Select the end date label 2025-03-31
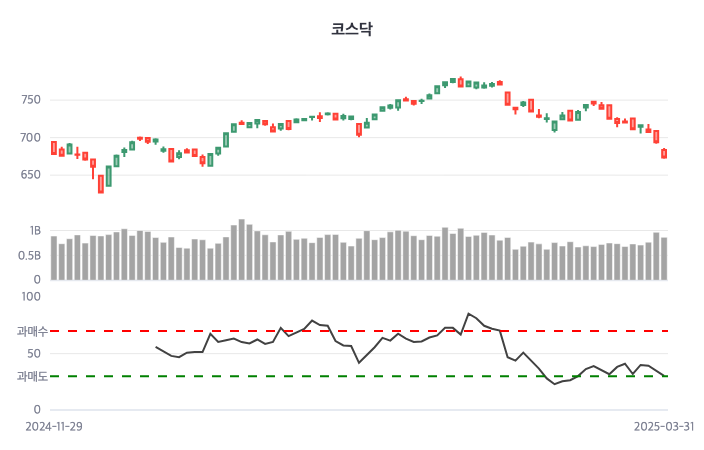The image size is (704, 450). (664, 426)
